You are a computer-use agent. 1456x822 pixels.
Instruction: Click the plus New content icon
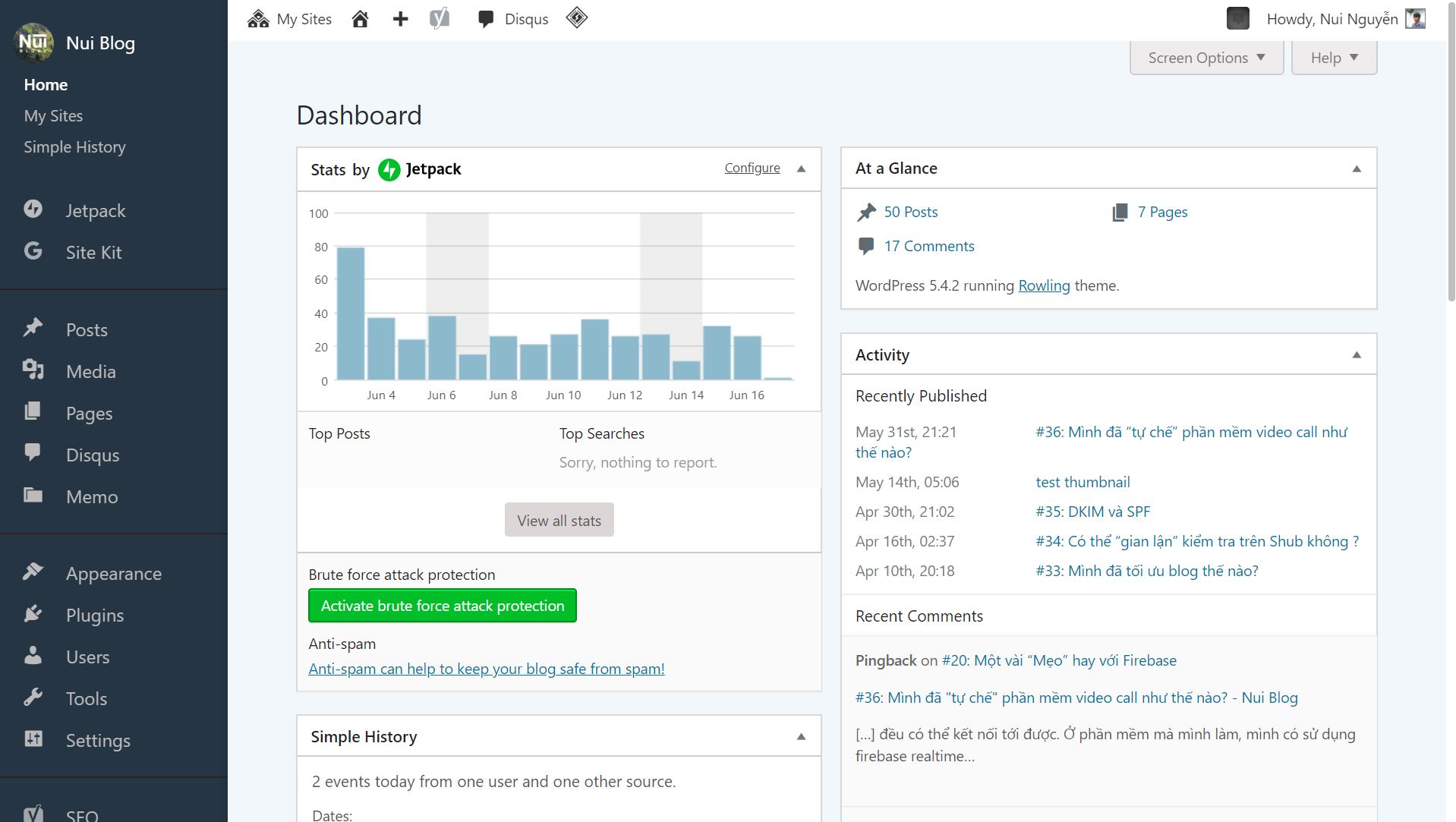pyautogui.click(x=400, y=19)
